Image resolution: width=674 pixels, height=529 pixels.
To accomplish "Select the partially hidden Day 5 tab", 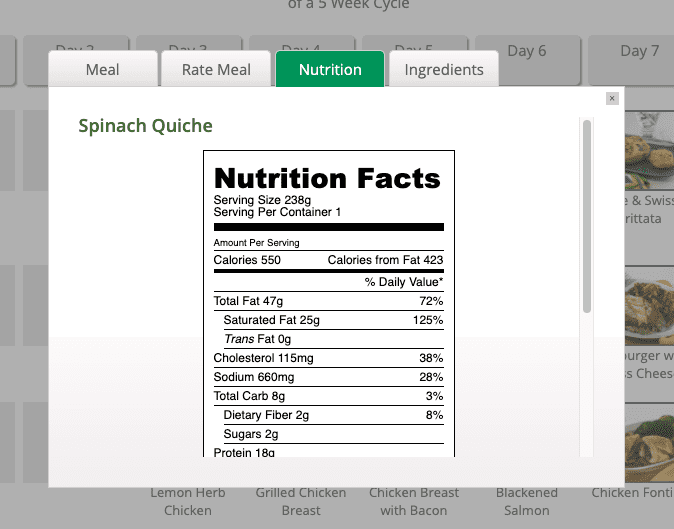I will click(x=414, y=44).
